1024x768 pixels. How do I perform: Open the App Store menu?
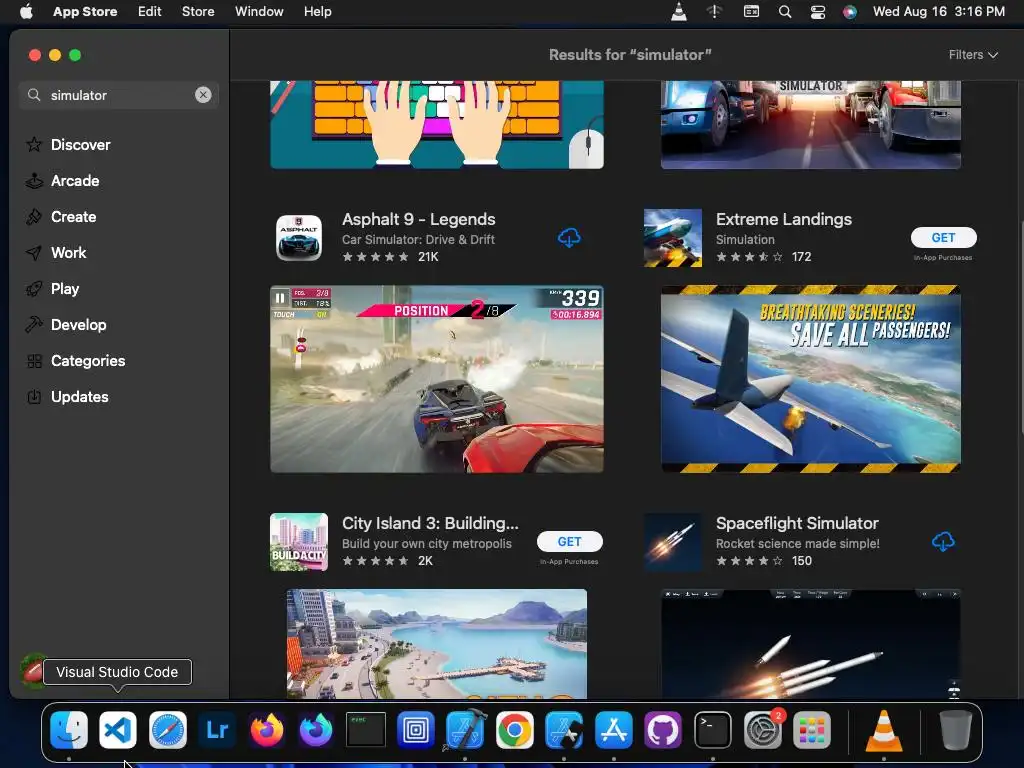[x=85, y=12]
